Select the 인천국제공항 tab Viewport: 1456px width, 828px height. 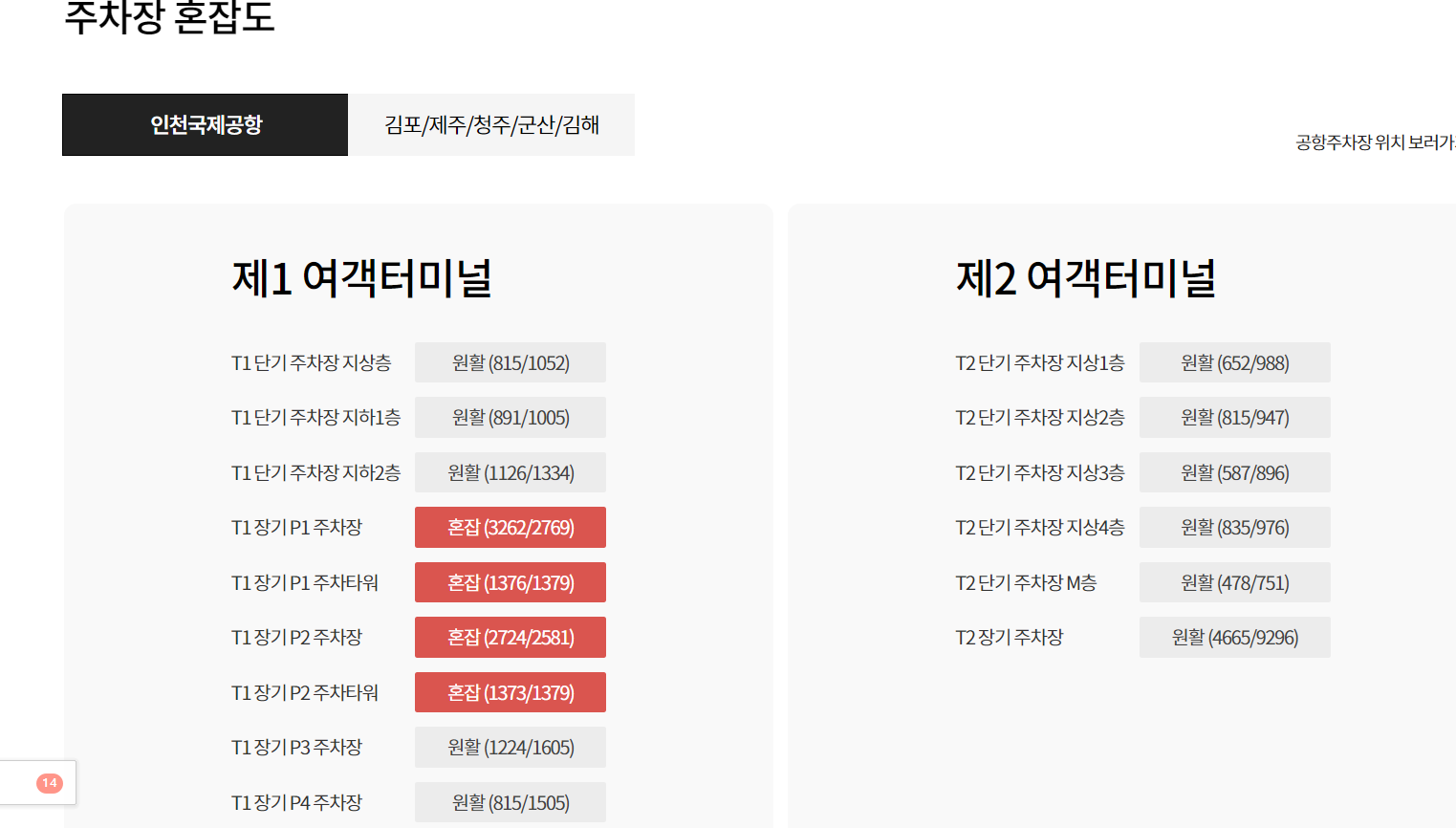(205, 124)
